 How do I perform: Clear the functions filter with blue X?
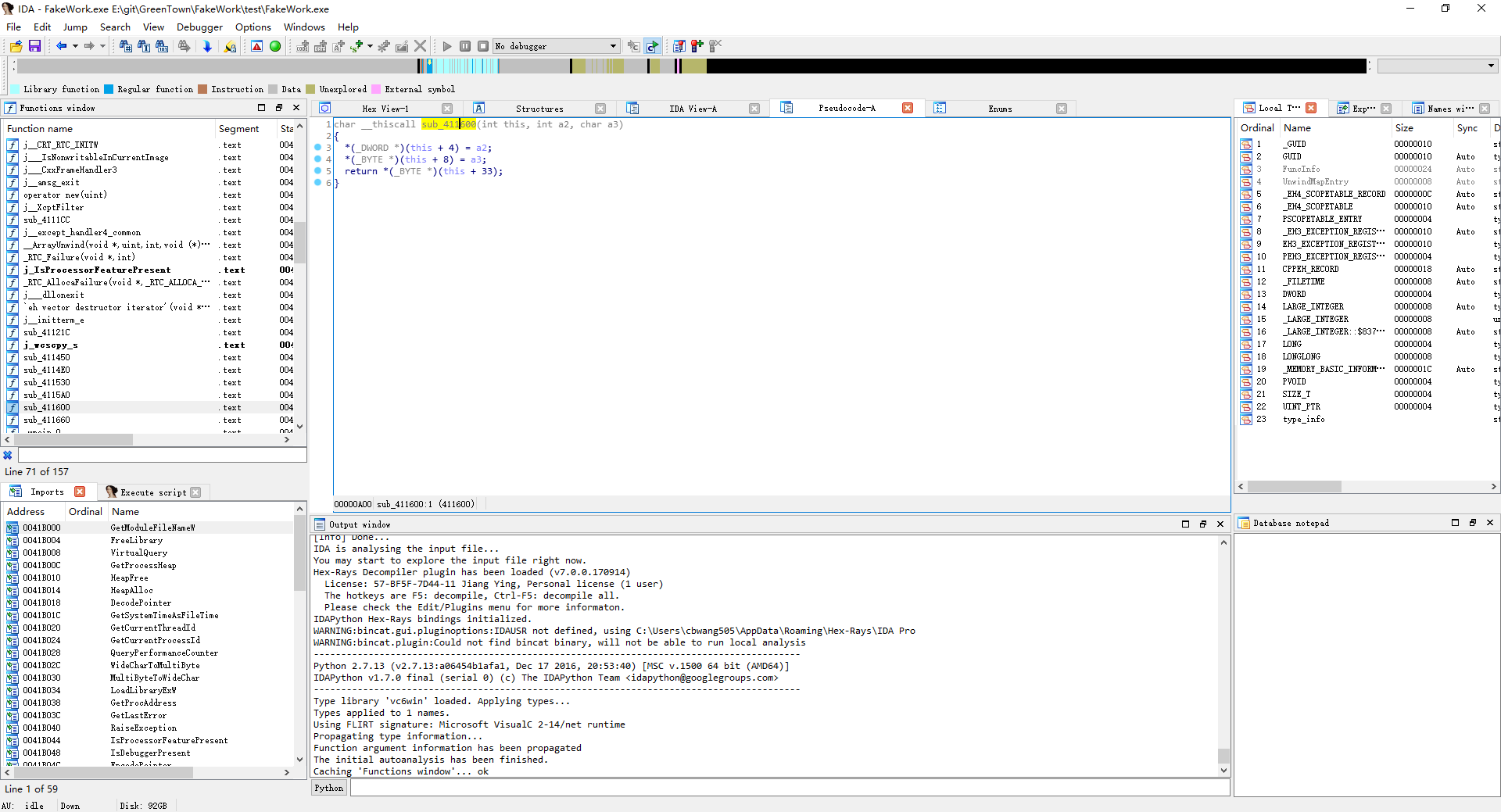click(8, 455)
